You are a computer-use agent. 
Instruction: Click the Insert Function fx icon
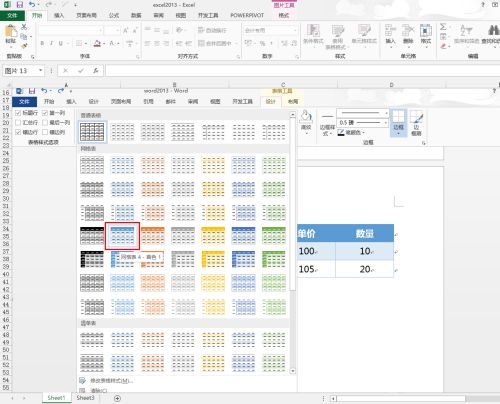click(96, 71)
